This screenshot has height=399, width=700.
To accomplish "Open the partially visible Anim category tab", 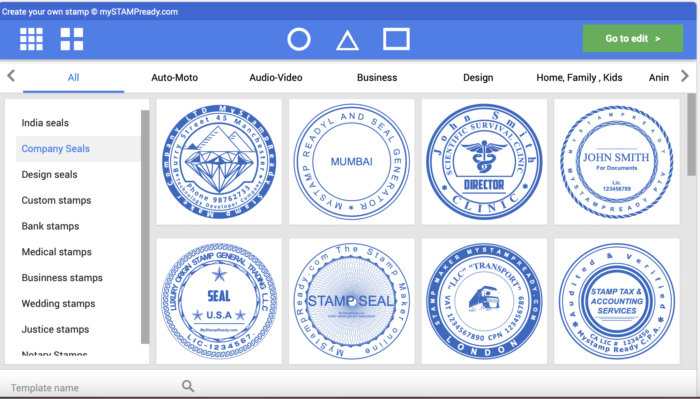I will point(658,78).
